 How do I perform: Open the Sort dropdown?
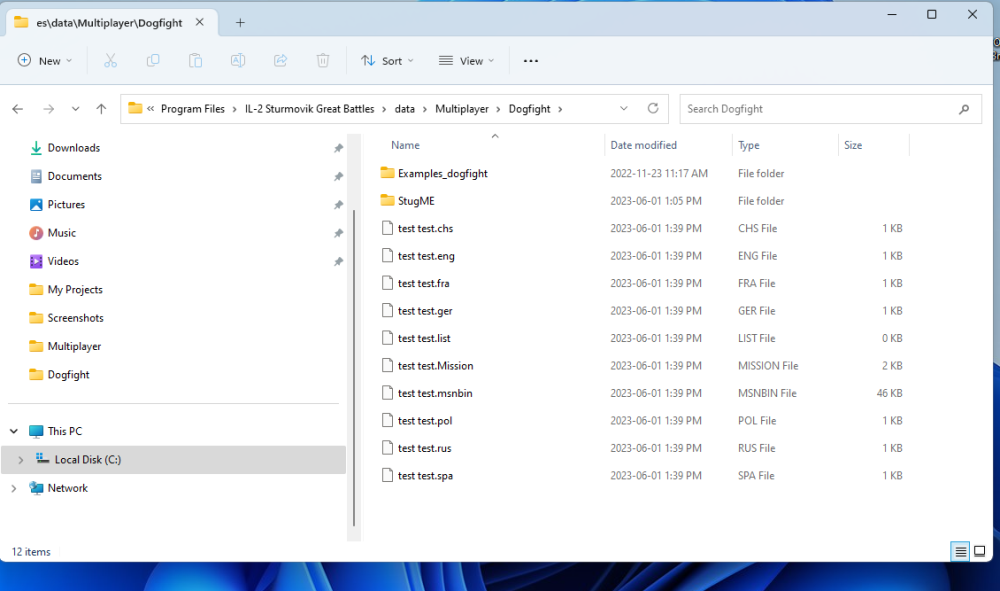pyautogui.click(x=387, y=61)
